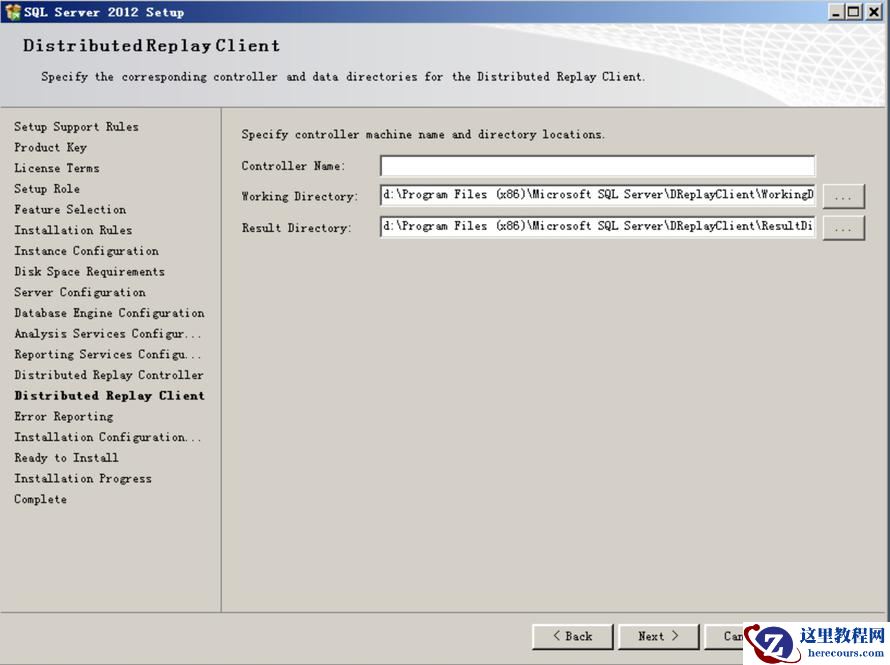The width and height of the screenshot is (890, 665).
Task: Click the Working Directory path field
Action: (598, 195)
